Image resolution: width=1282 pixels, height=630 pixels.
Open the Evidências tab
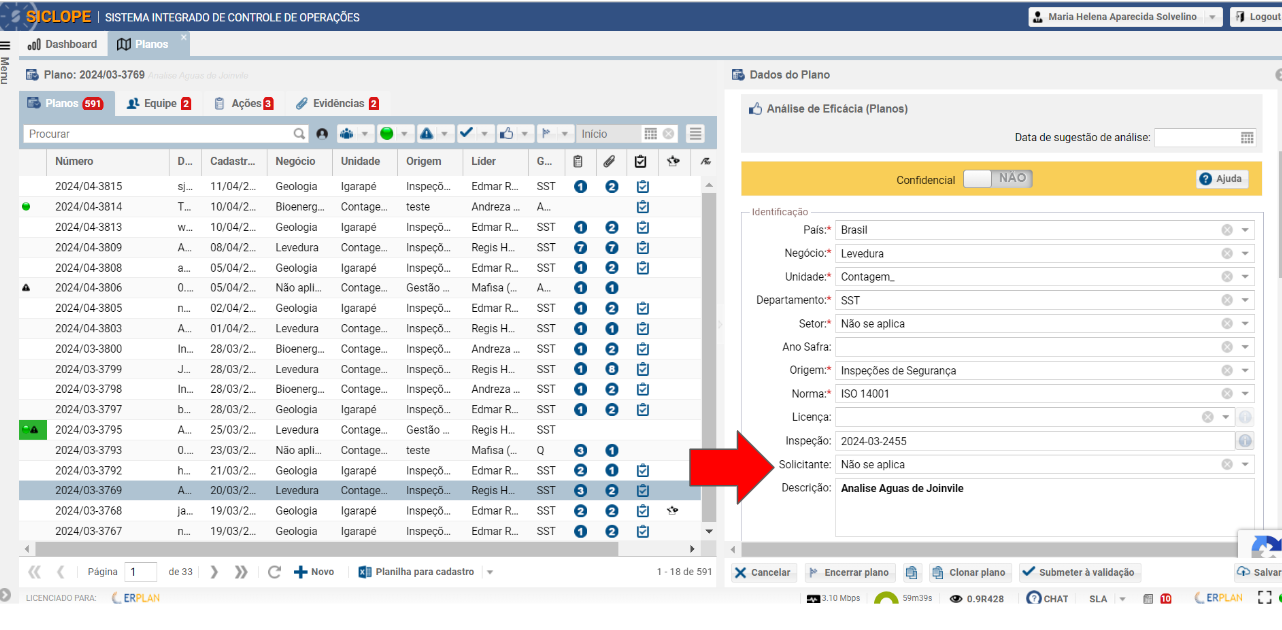[337, 103]
